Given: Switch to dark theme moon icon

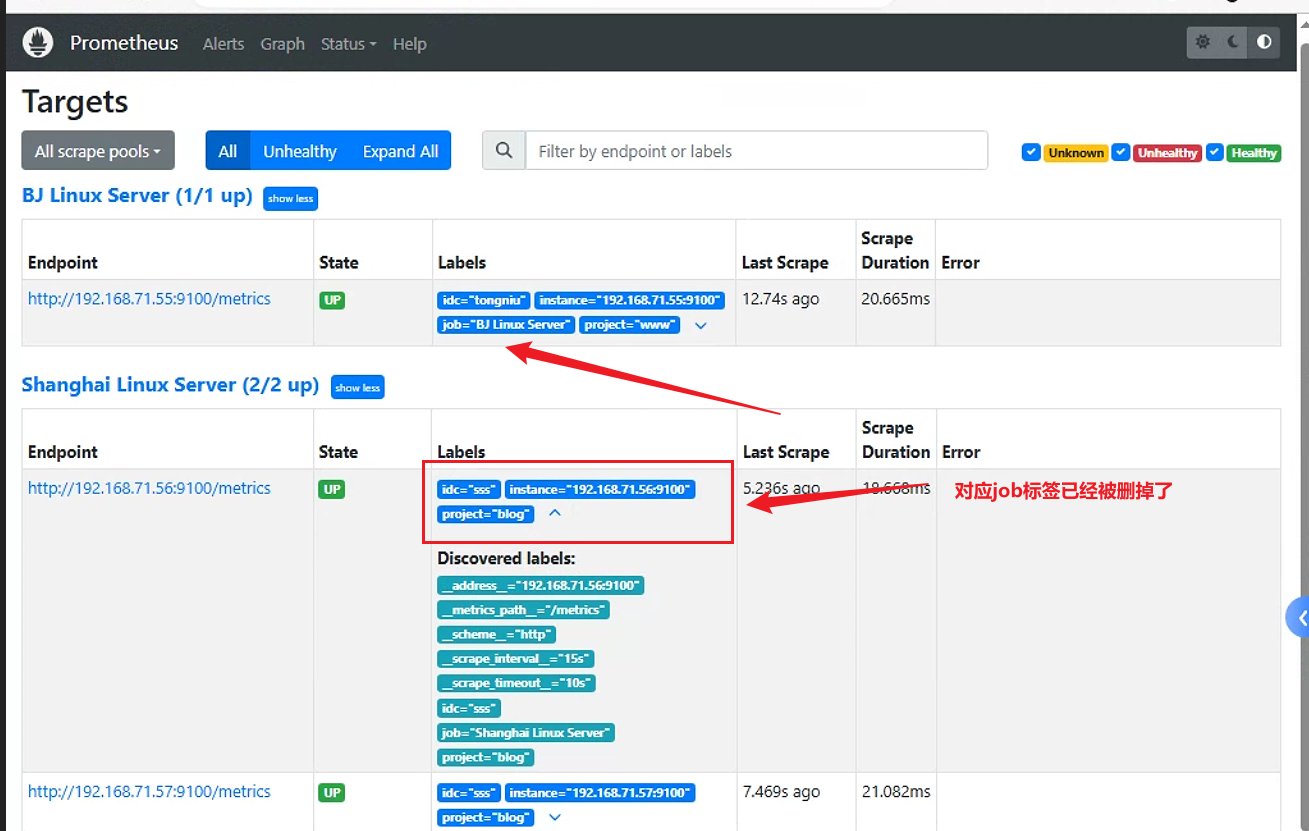Looking at the screenshot, I should click(1234, 42).
